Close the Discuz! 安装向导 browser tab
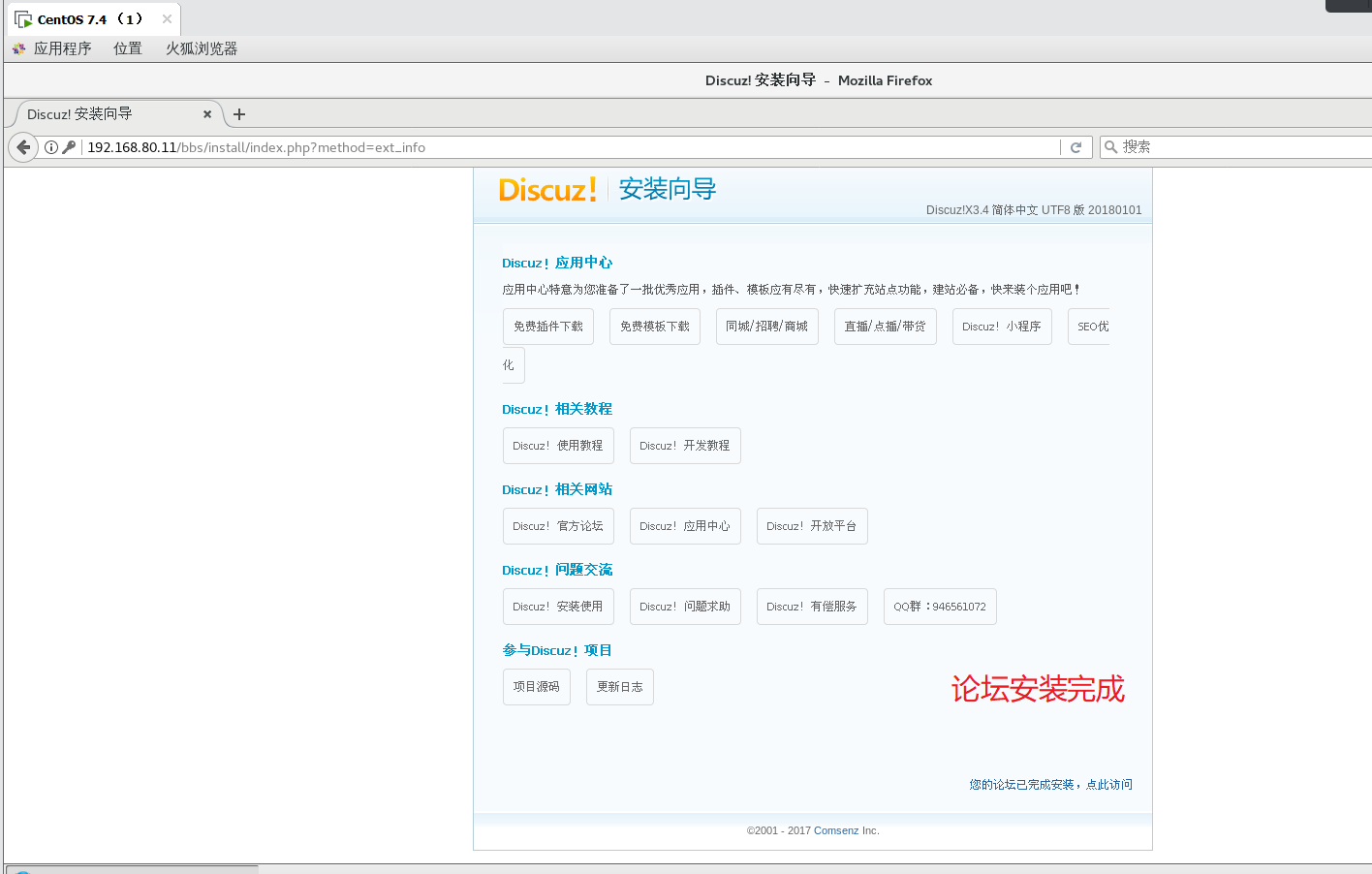The width and height of the screenshot is (1372, 874). point(207,114)
